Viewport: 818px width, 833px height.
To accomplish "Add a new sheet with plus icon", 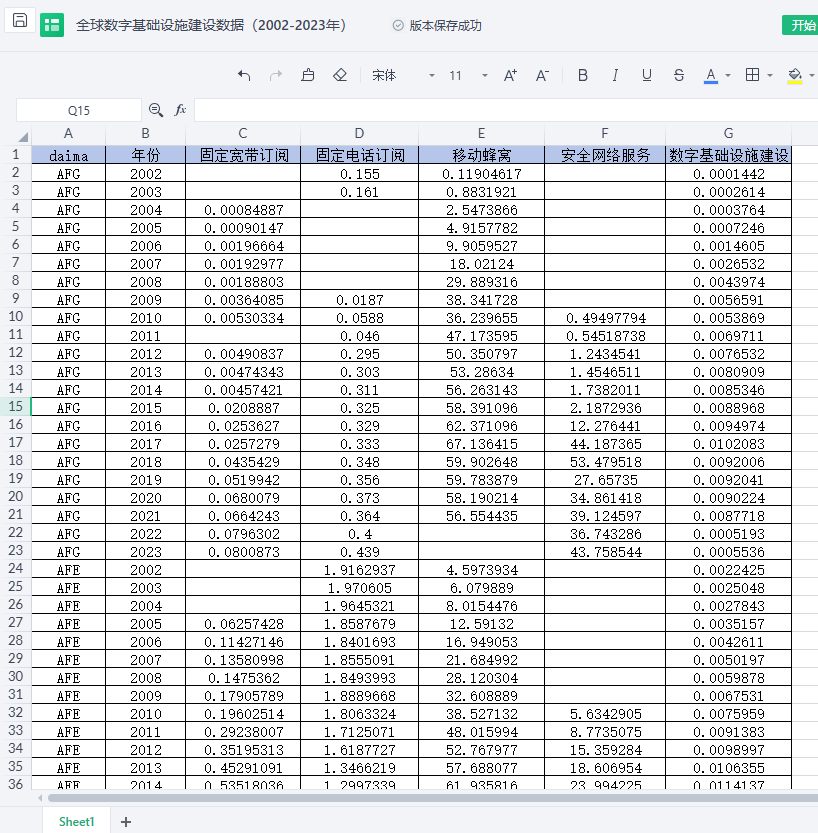I will pos(126,822).
